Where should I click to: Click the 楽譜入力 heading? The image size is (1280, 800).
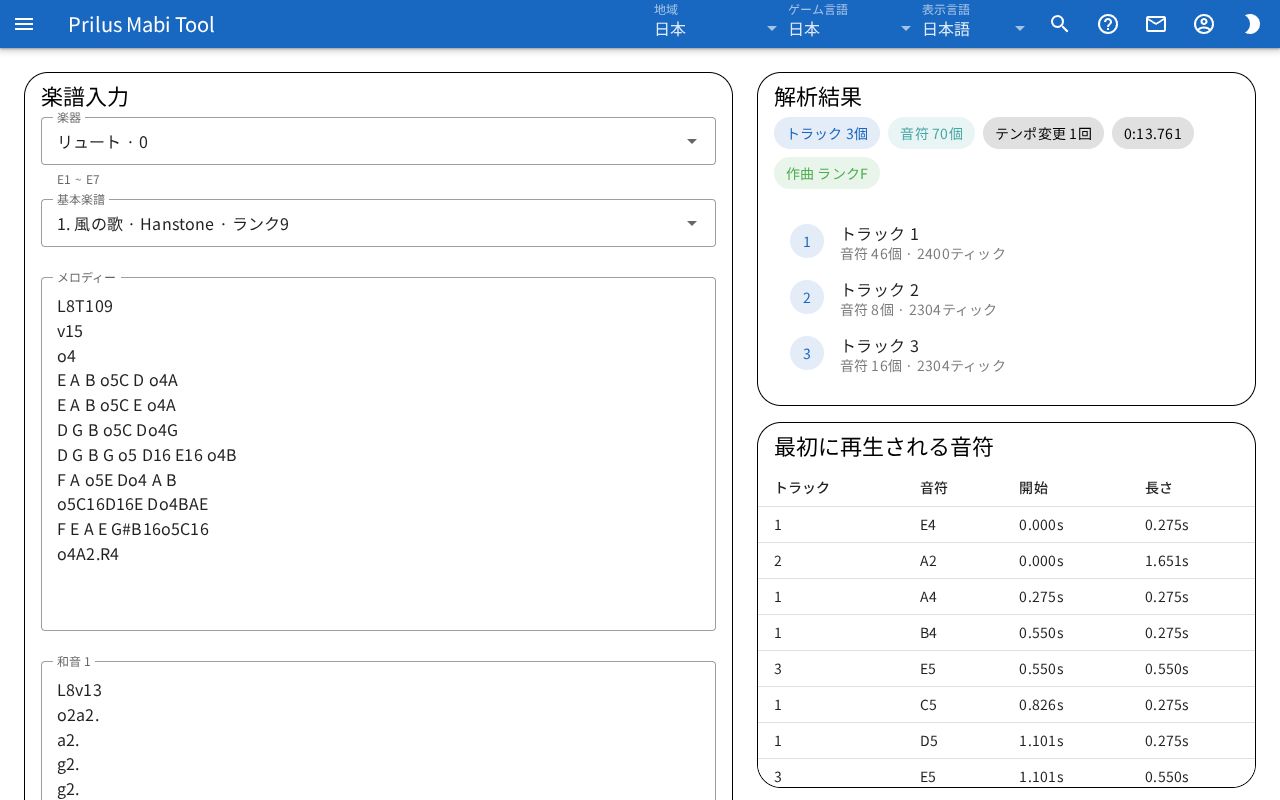pos(85,97)
